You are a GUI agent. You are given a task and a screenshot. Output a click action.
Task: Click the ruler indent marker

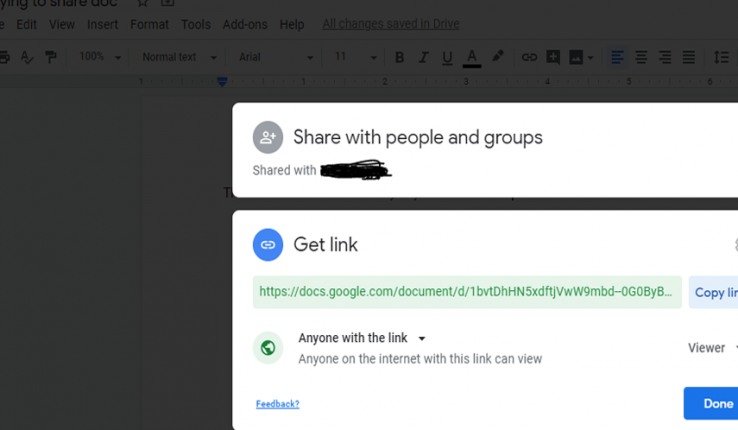(222, 82)
